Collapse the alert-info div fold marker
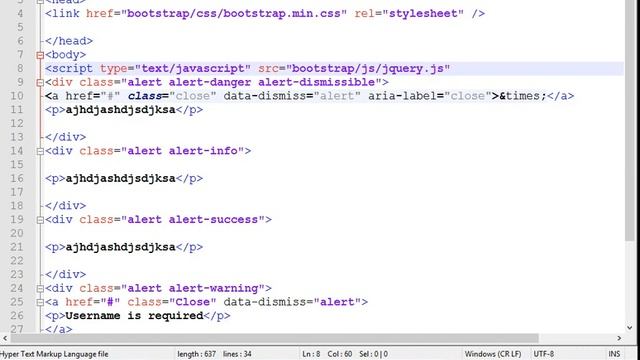The width and height of the screenshot is (640, 360). point(40,151)
